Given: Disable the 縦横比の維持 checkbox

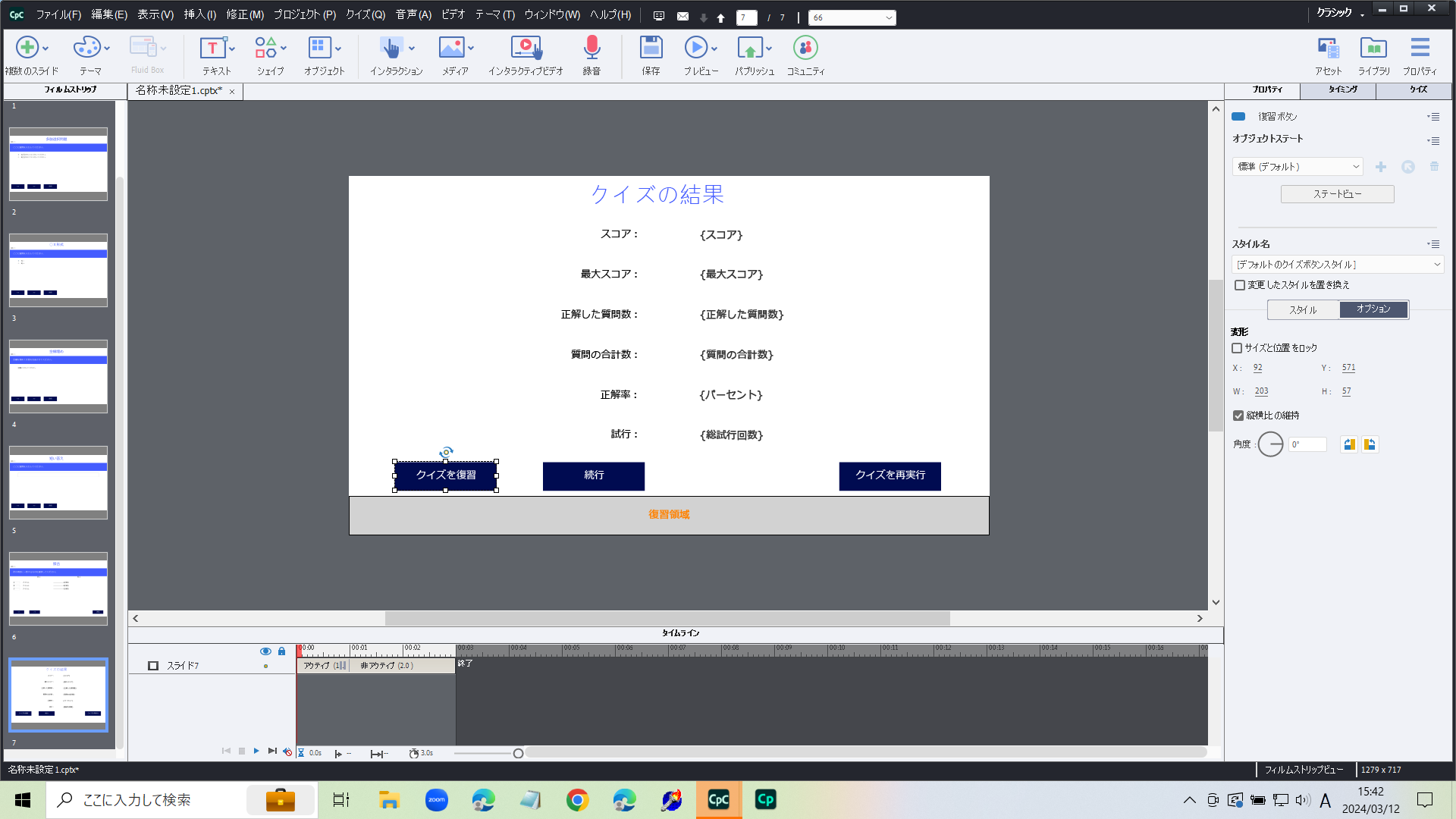Looking at the screenshot, I should 1237,415.
